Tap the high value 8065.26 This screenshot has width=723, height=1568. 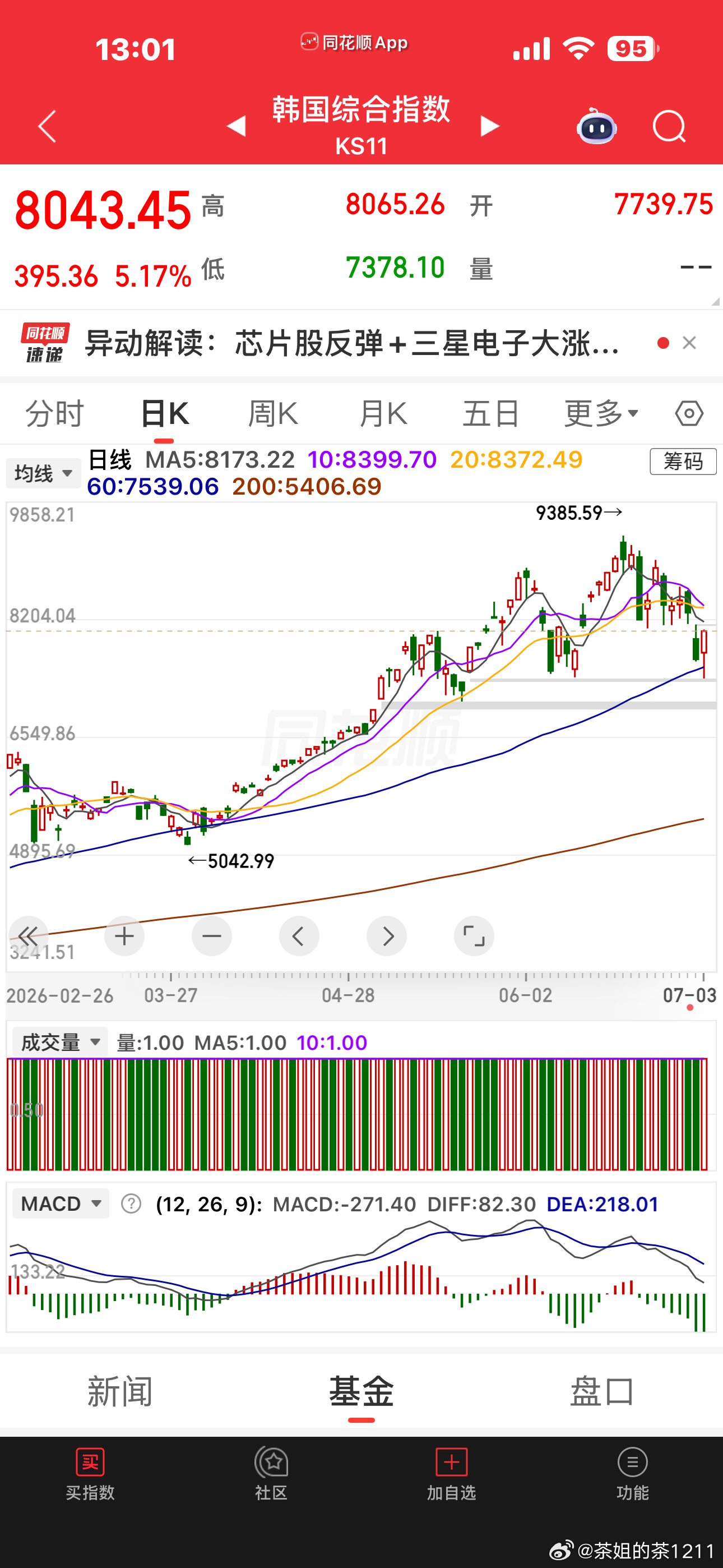[395, 205]
